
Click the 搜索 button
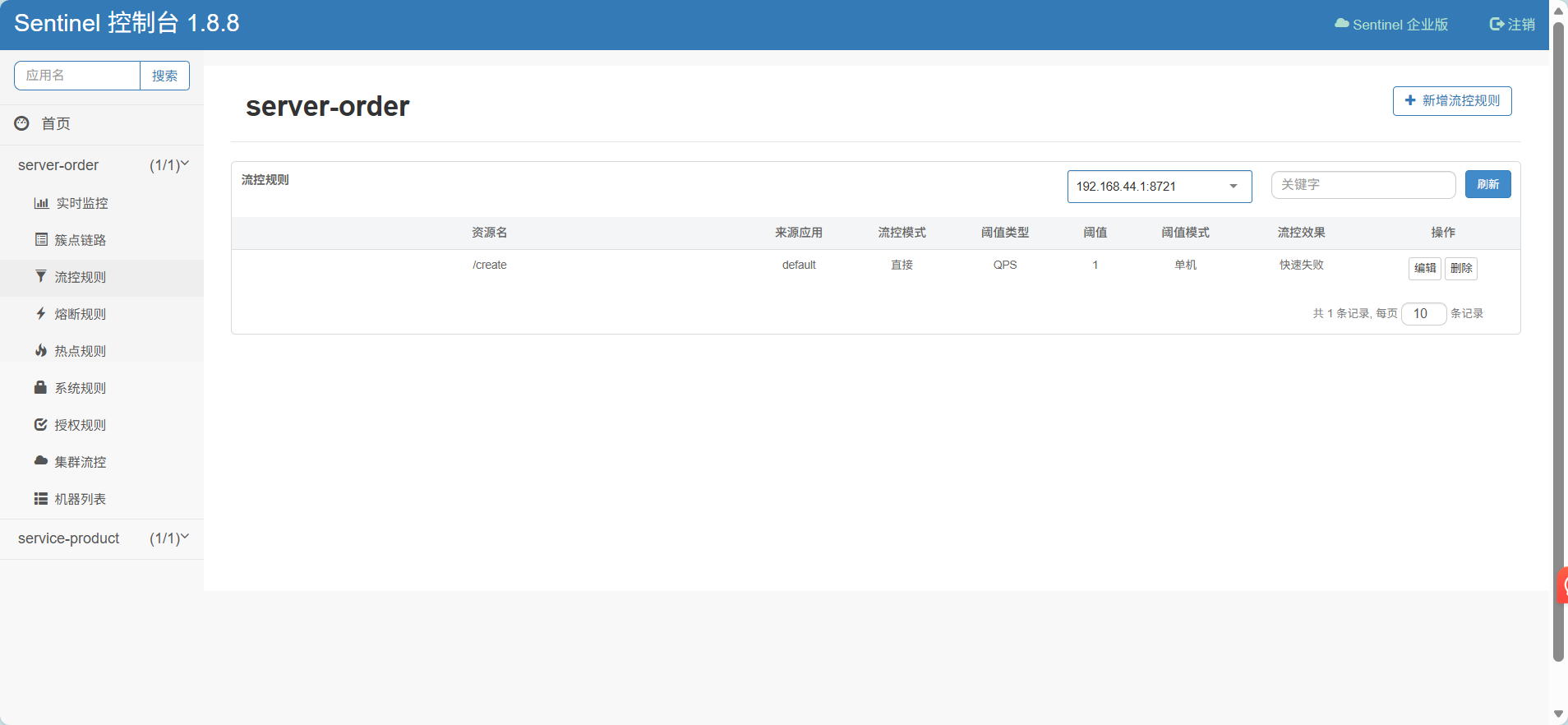click(x=164, y=76)
